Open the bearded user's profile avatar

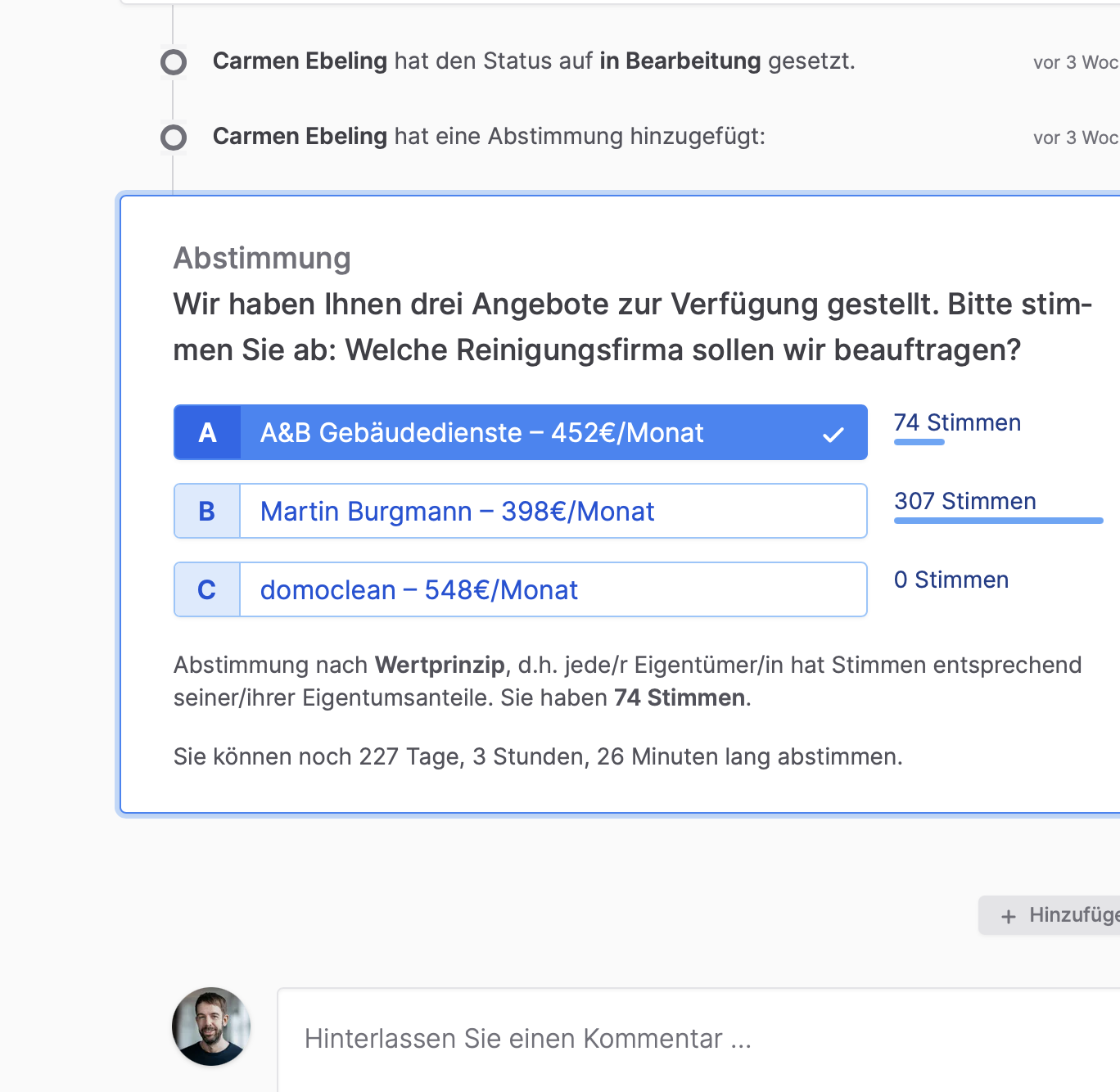click(x=211, y=1027)
